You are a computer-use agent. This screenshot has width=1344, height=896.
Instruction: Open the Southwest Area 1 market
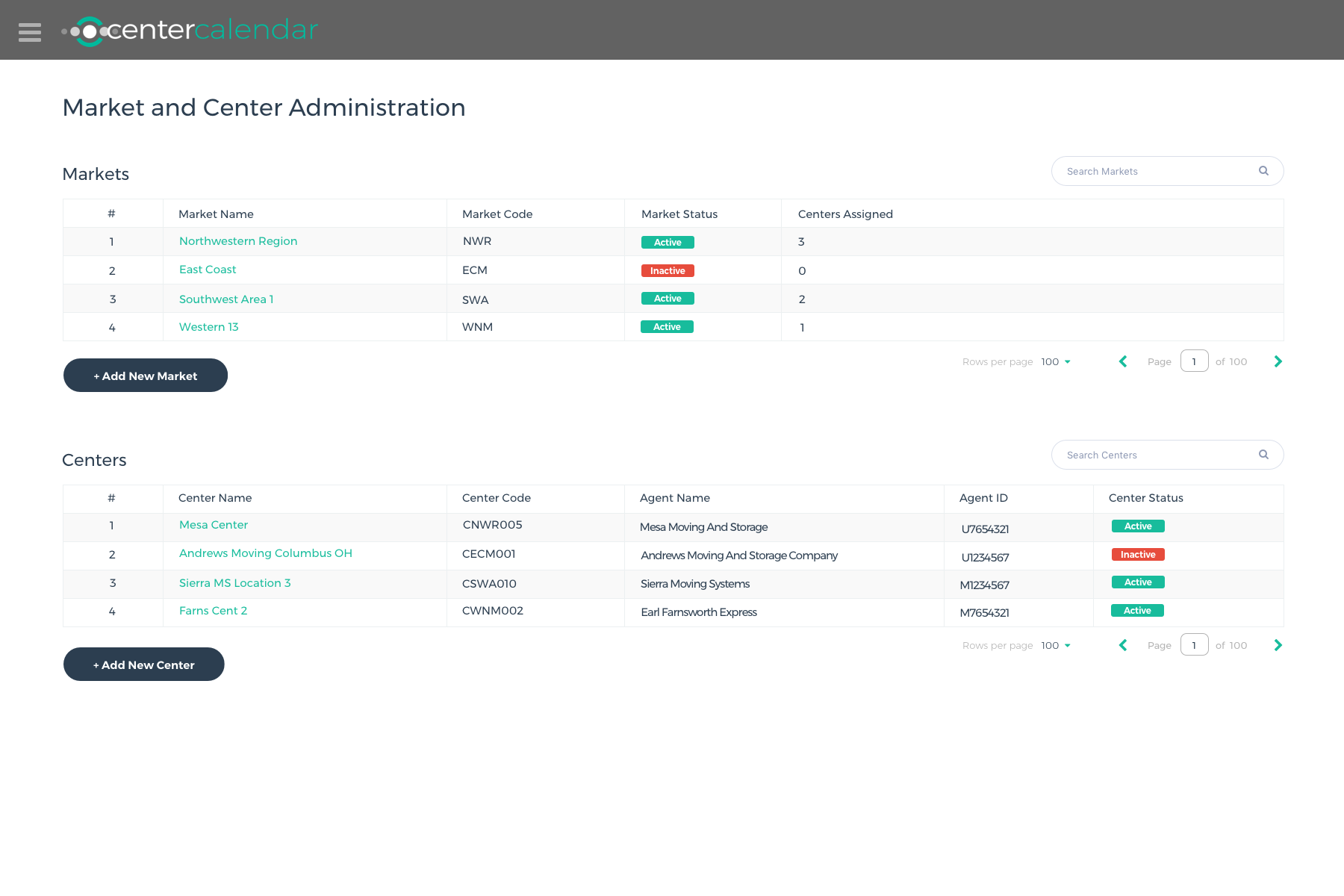point(226,299)
